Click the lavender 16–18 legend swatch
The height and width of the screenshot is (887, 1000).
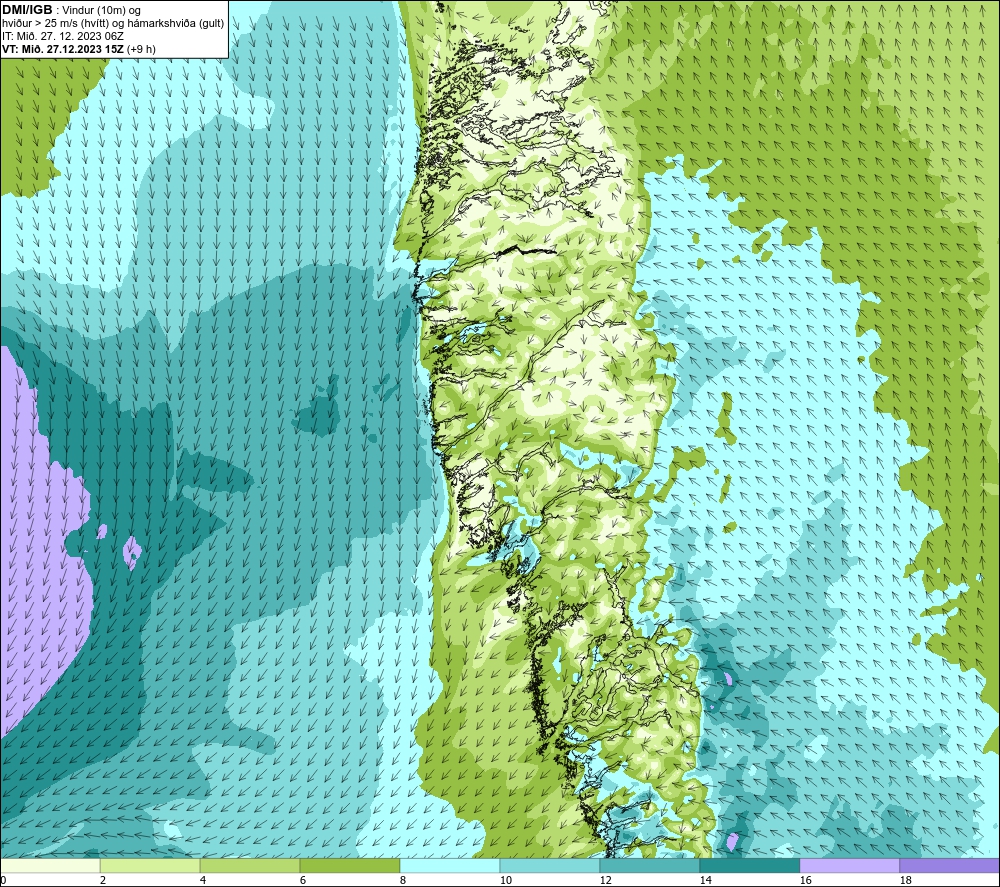point(849,865)
